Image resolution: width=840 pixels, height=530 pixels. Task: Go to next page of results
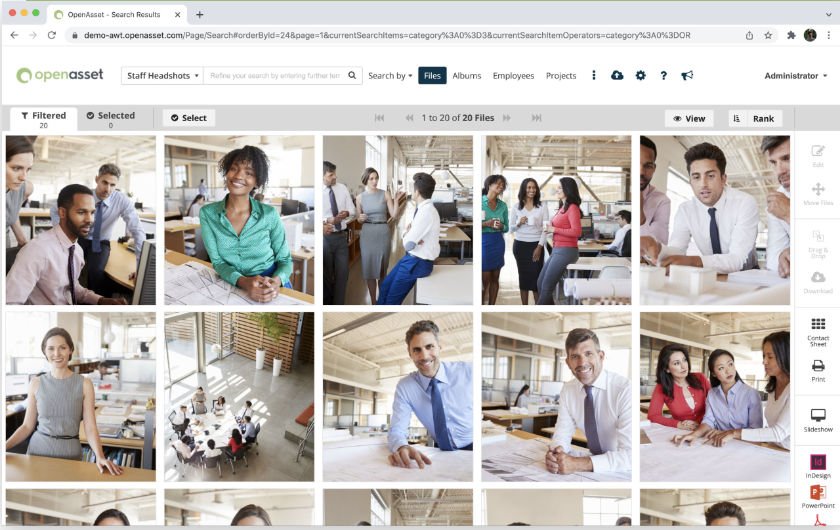point(506,118)
